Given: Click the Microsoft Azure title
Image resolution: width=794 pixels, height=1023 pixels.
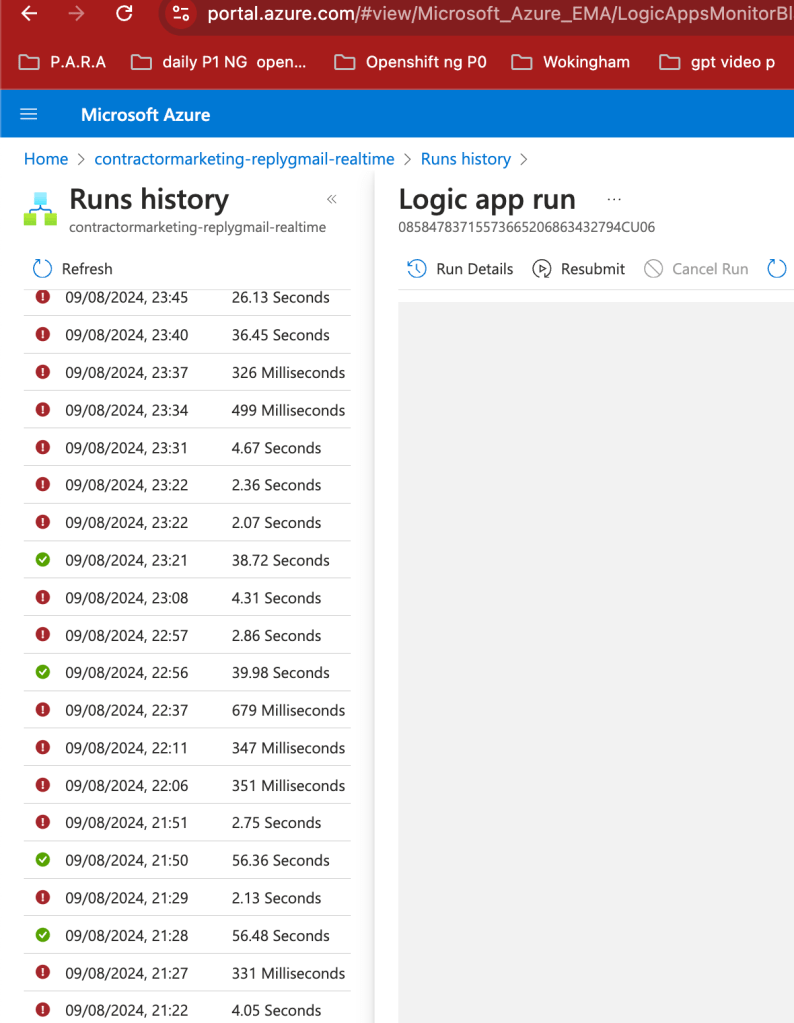Looking at the screenshot, I should [145, 115].
